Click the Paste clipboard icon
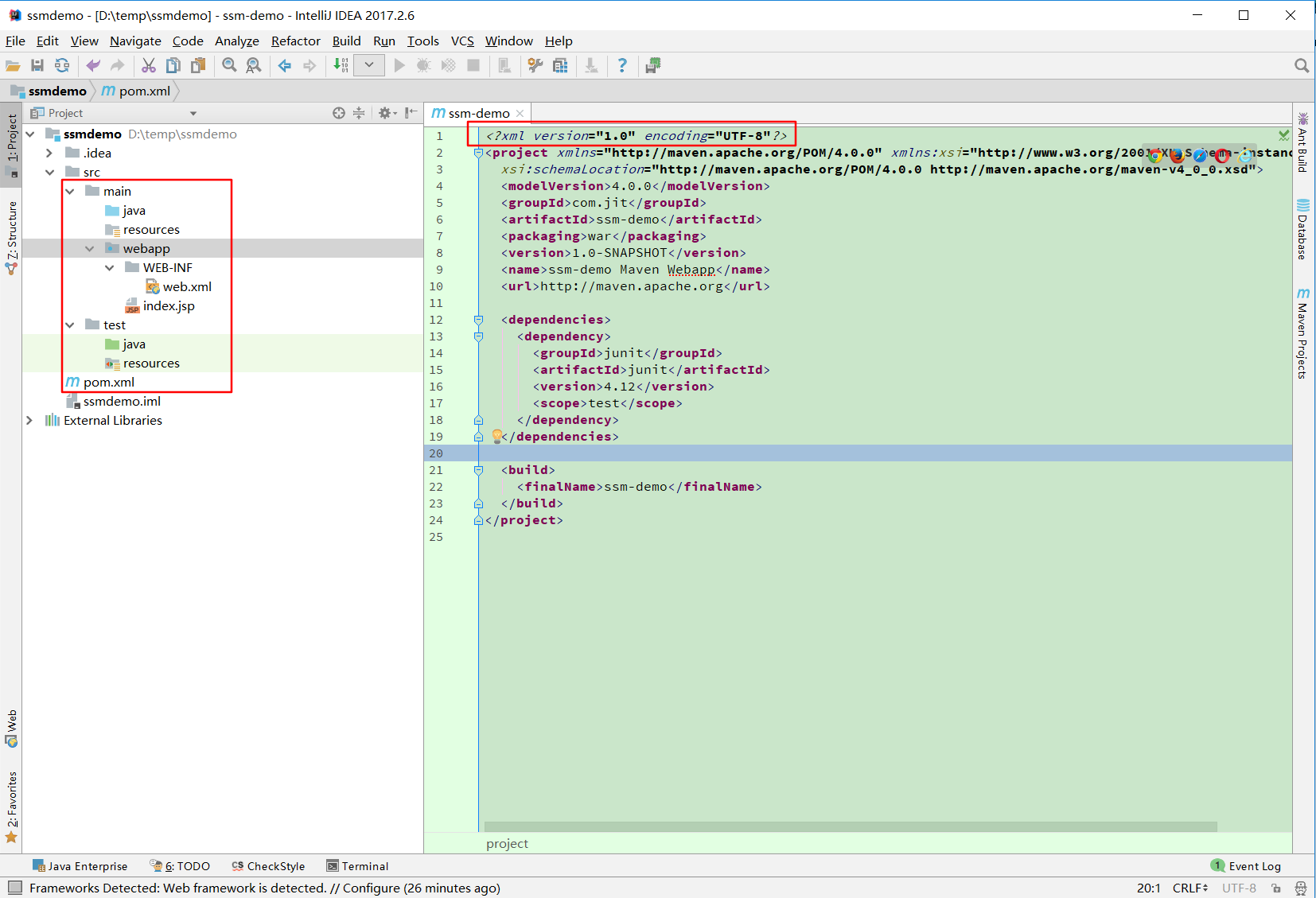 tap(197, 66)
